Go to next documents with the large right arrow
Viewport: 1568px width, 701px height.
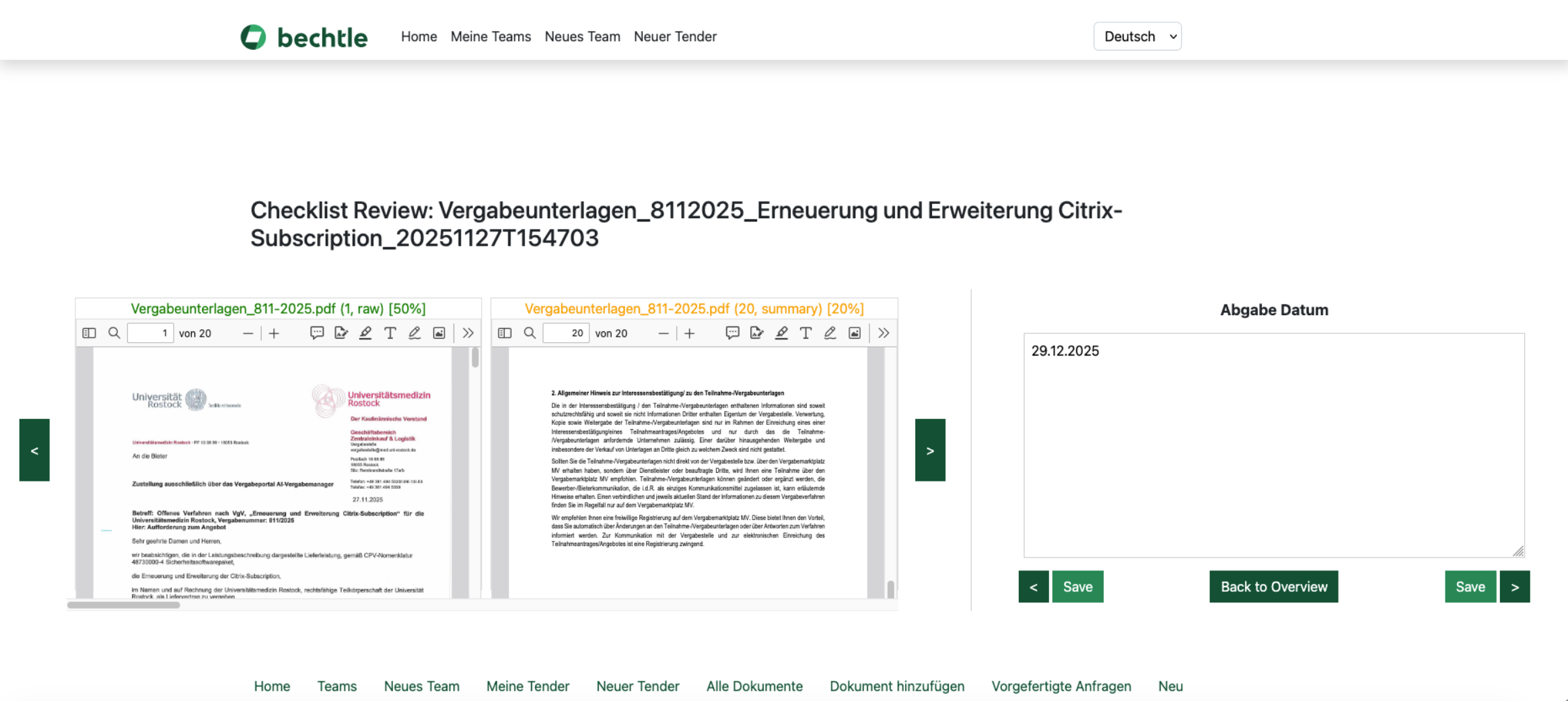(930, 450)
